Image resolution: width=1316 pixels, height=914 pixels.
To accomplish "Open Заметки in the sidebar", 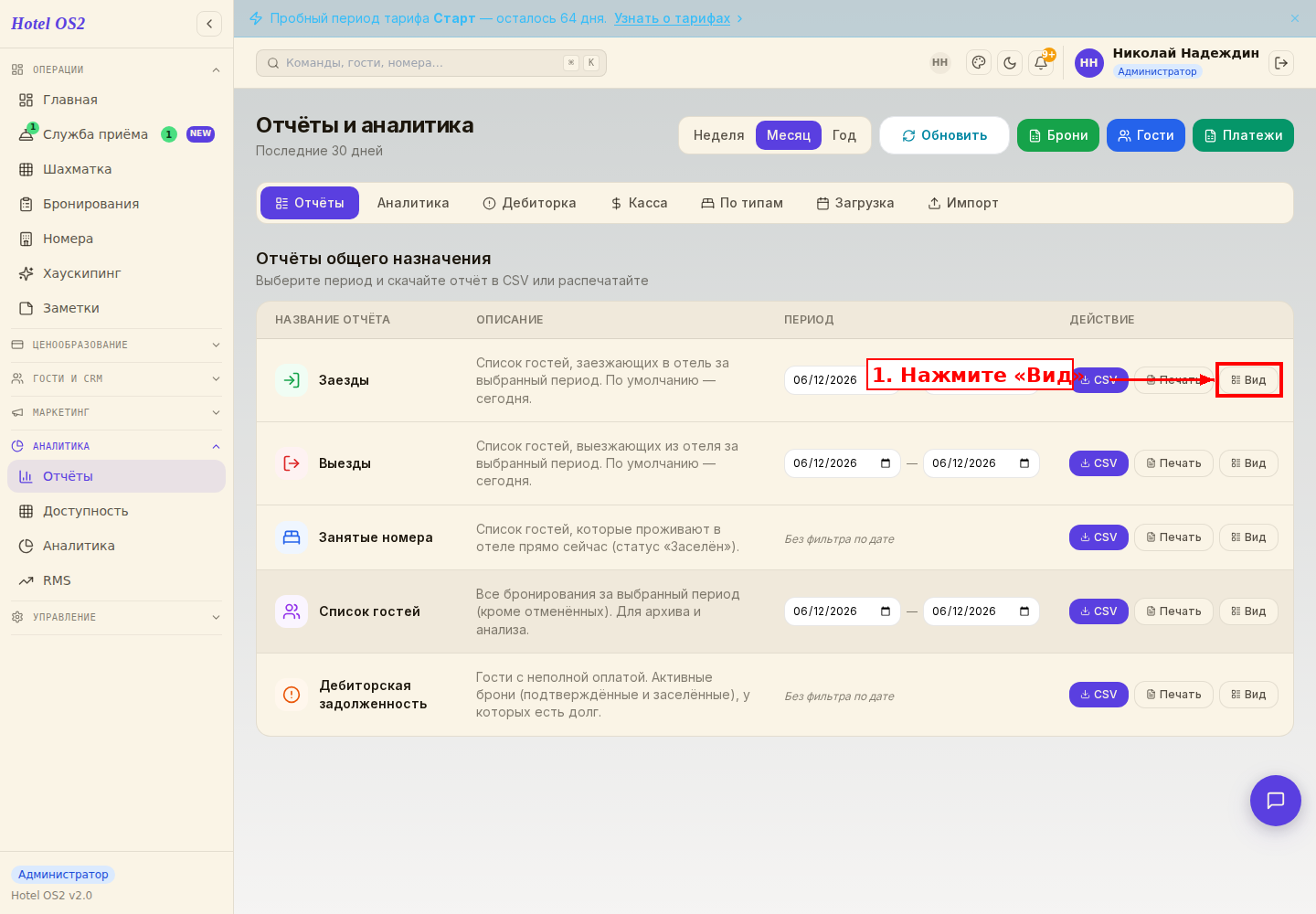I will click(x=116, y=308).
